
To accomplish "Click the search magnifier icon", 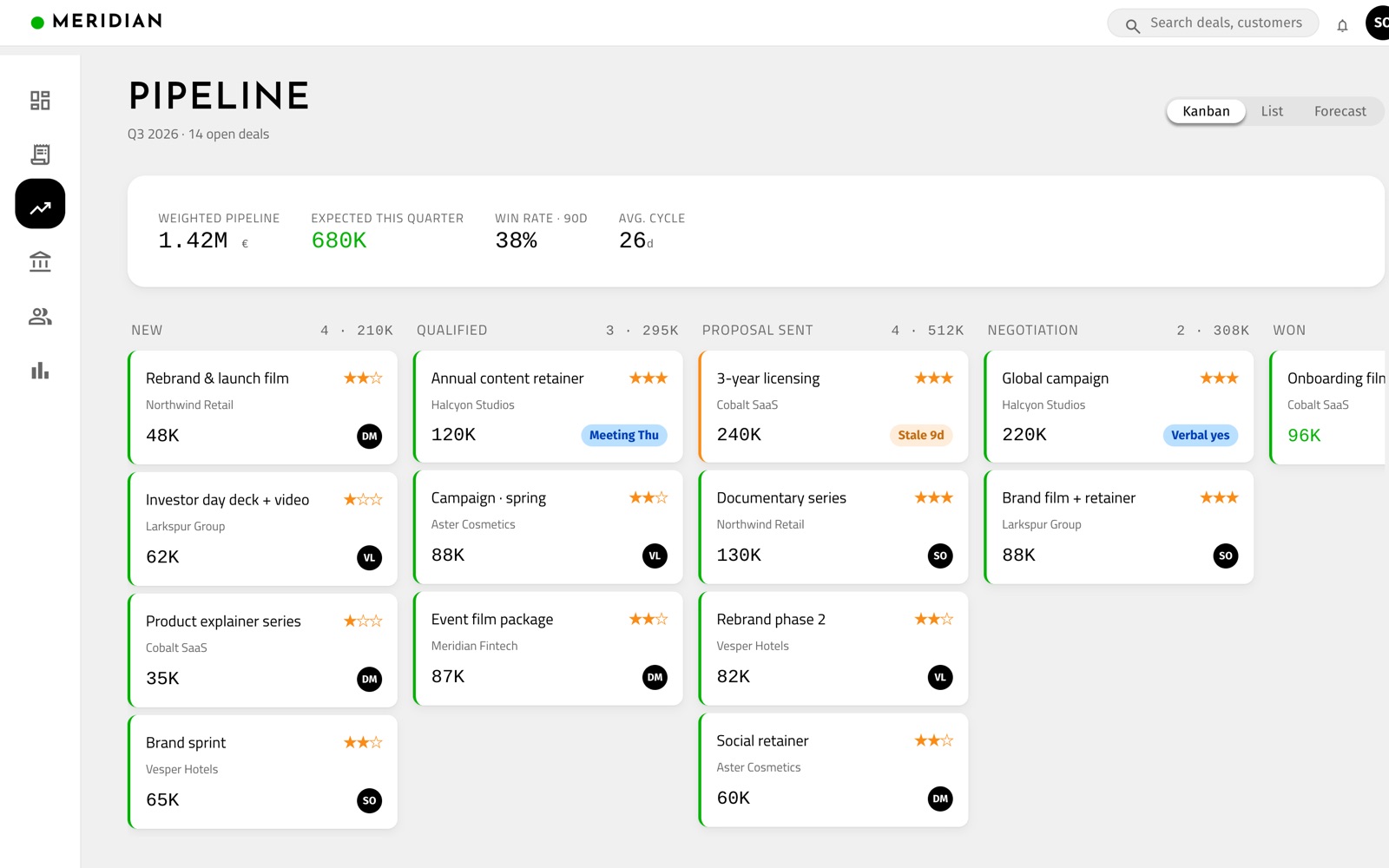I will coord(1132,26).
